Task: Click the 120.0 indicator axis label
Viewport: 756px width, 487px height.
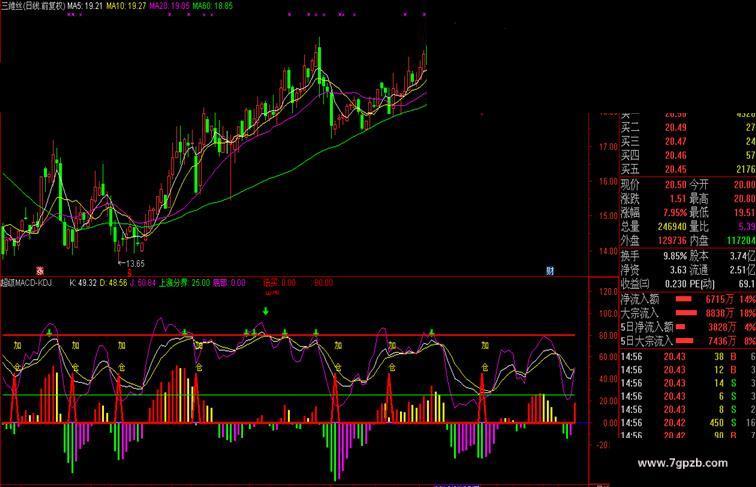Action: pyautogui.click(x=608, y=292)
